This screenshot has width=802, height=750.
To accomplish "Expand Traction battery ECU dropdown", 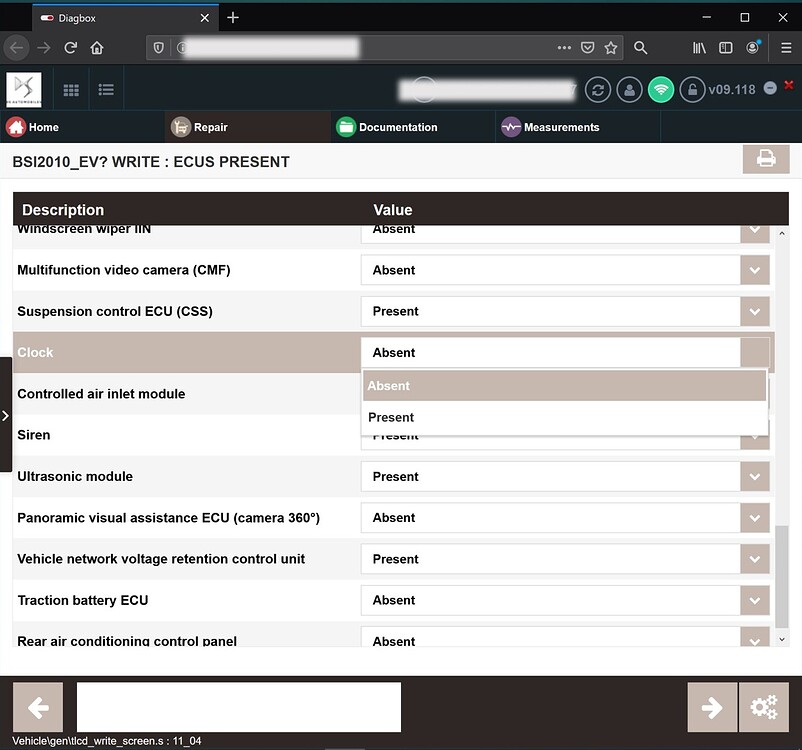I will (x=755, y=600).
